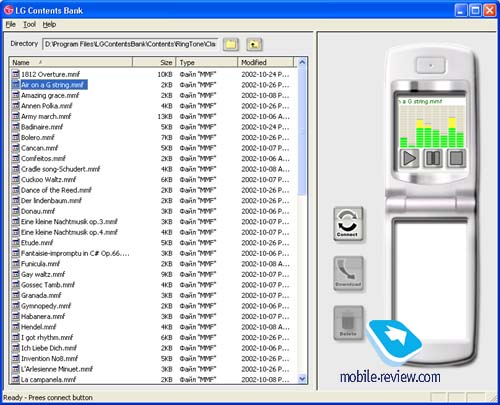Image resolution: width=500 pixels, height=405 pixels.
Task: Click file icon of Granada.mmf
Action: pos(16,295)
